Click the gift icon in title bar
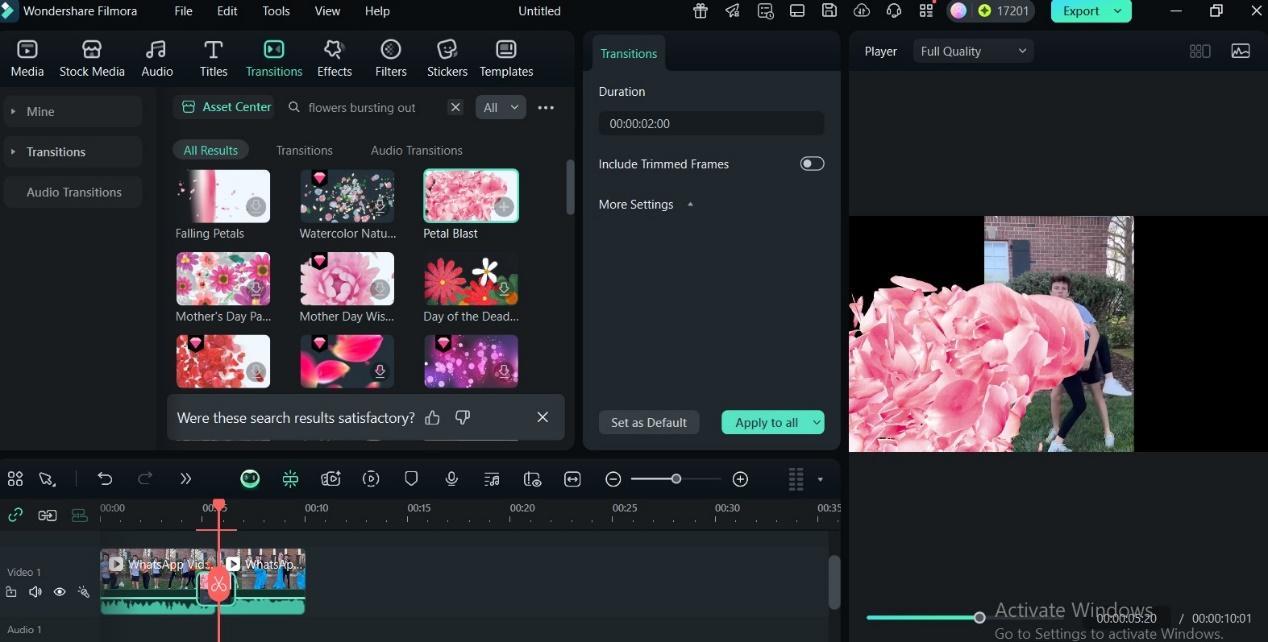 (x=700, y=11)
